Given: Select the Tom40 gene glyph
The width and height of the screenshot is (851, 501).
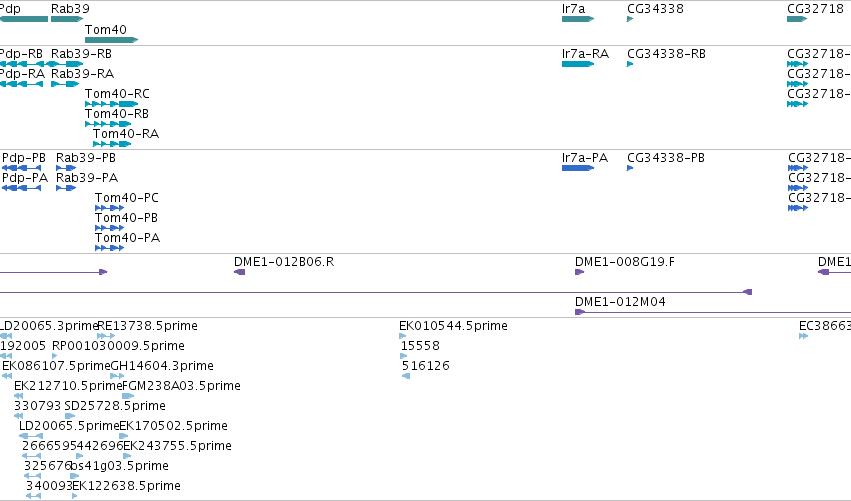Looking at the screenshot, I should click(x=111, y=40).
